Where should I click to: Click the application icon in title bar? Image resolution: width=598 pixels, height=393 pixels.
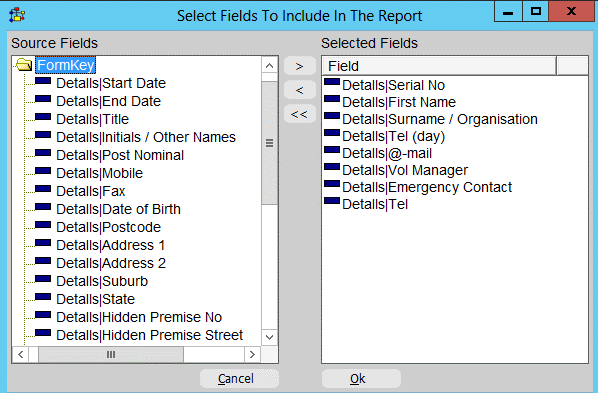click(x=17, y=16)
